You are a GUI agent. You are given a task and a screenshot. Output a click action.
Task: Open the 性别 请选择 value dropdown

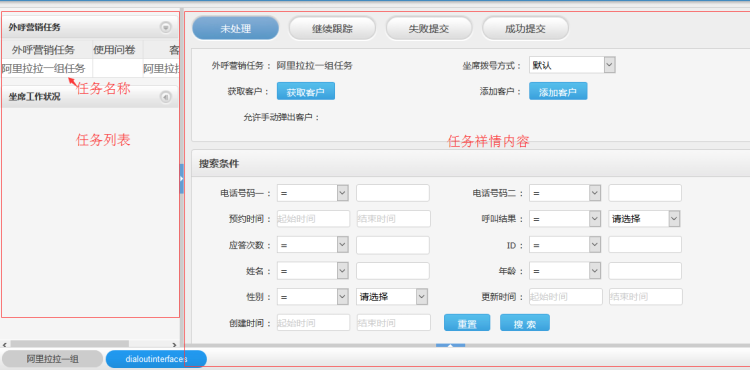pos(392,297)
